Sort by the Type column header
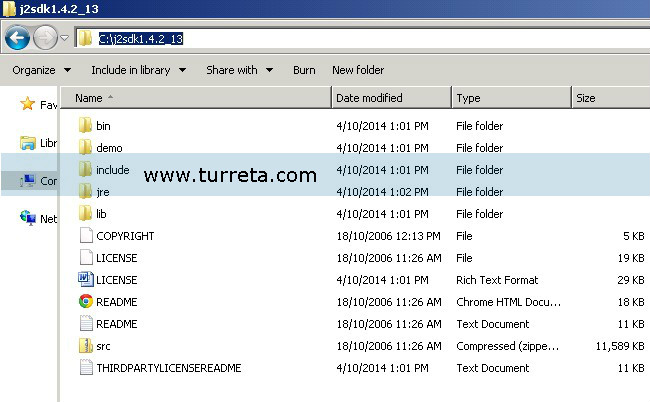The image size is (650, 402). [x=512, y=98]
